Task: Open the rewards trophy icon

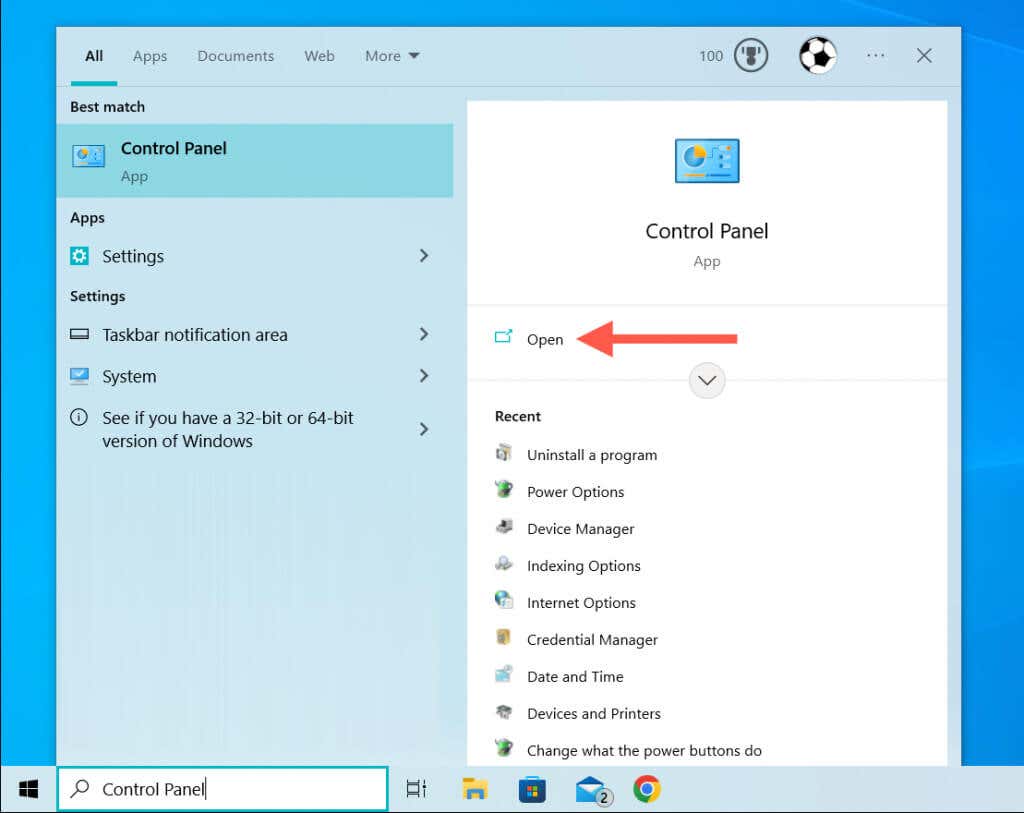Action: click(x=750, y=56)
